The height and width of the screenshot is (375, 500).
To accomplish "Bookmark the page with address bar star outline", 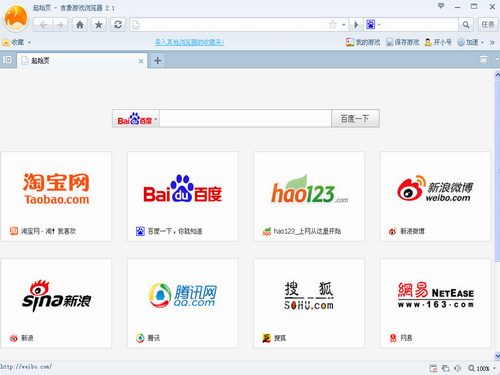I will pyautogui.click(x=332, y=24).
